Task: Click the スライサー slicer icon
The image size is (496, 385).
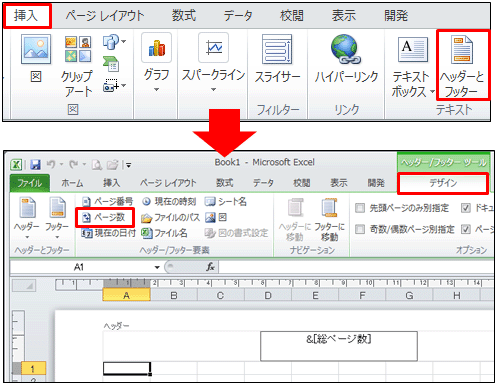Action: pos(277,49)
